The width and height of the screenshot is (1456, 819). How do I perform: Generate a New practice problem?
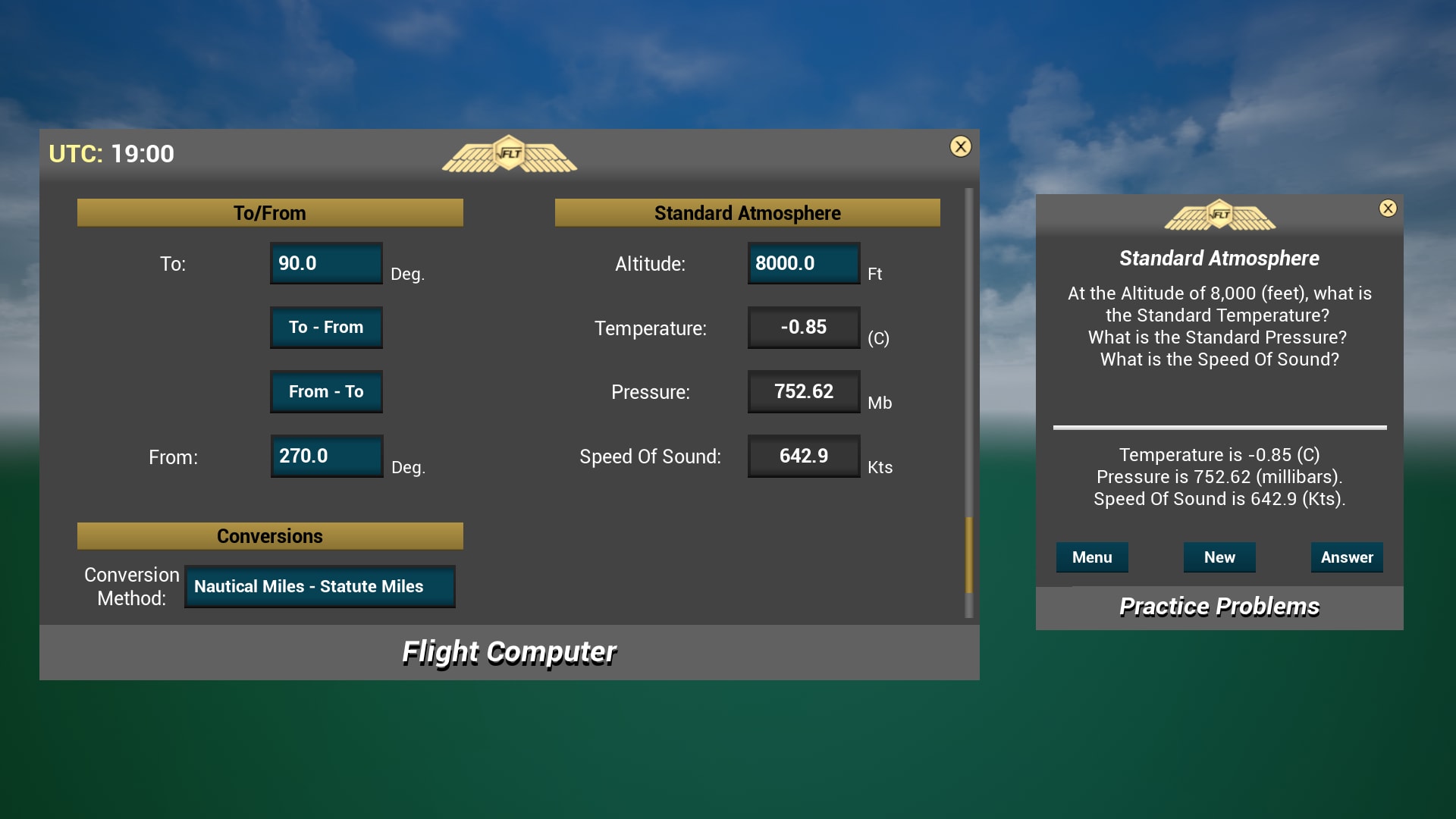pyautogui.click(x=1219, y=557)
